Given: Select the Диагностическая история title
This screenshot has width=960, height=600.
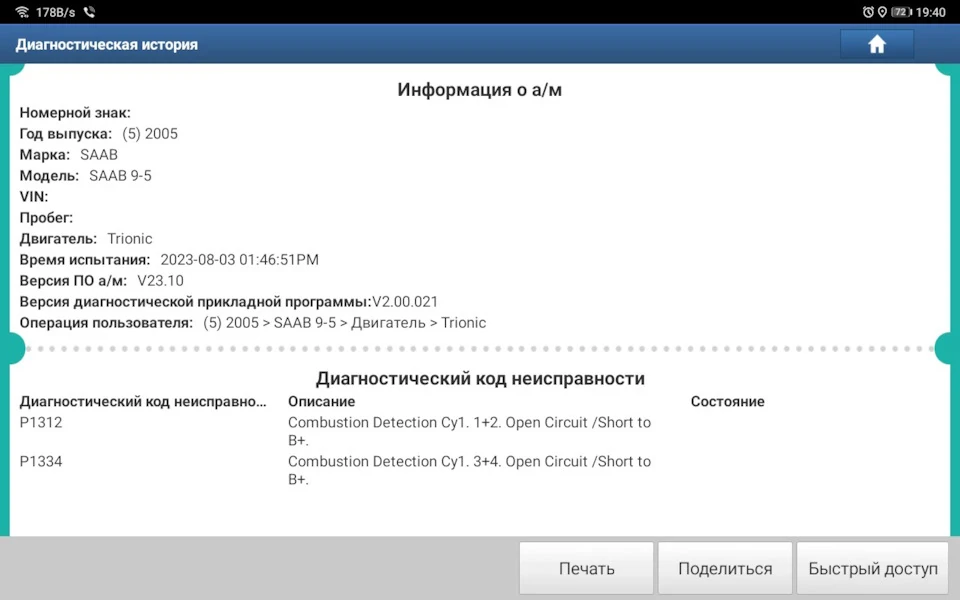Looking at the screenshot, I should click(107, 45).
